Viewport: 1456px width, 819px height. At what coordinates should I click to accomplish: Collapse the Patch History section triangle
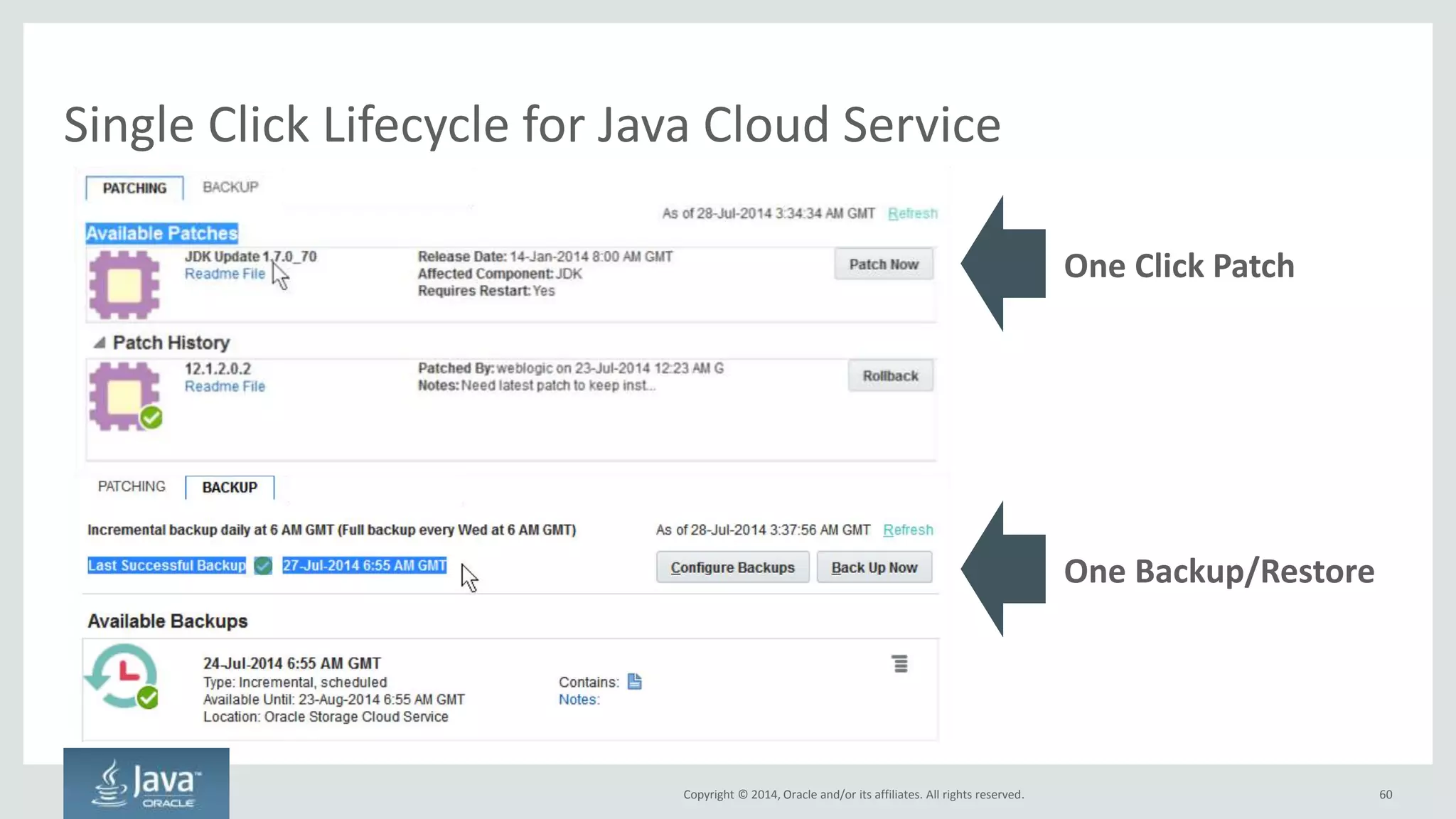[x=100, y=343]
